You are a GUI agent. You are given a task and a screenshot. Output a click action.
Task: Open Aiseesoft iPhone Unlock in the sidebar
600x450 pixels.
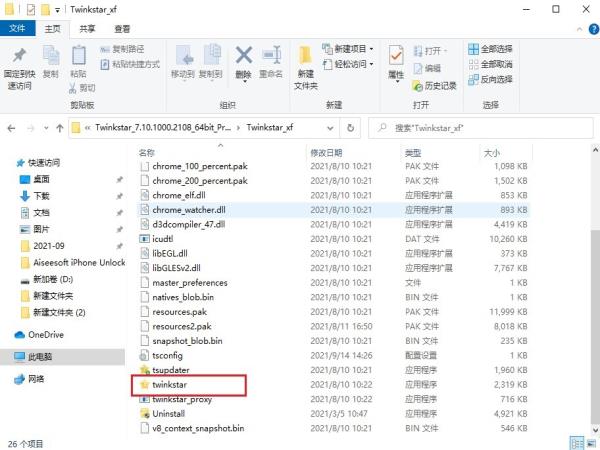pyautogui.click(x=73, y=262)
